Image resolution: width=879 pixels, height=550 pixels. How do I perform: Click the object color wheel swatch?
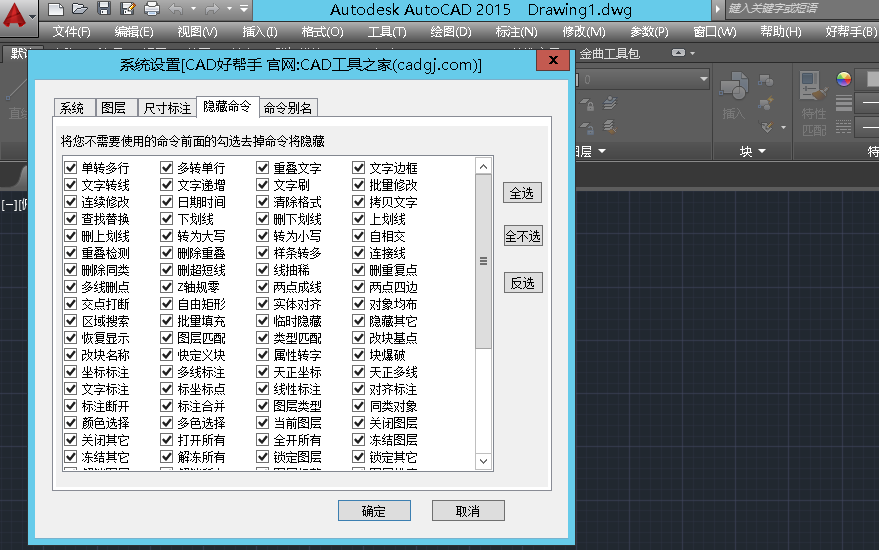[843, 79]
